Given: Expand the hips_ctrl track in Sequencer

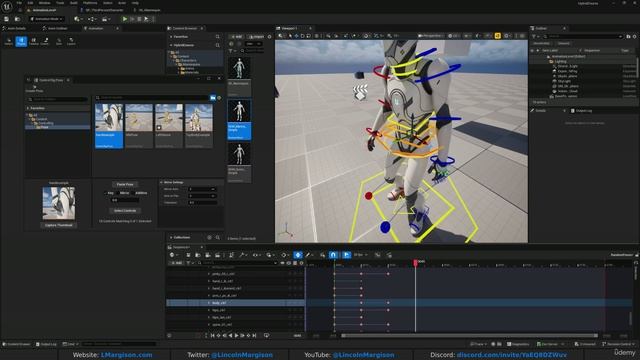Looking at the screenshot, I should [209, 310].
